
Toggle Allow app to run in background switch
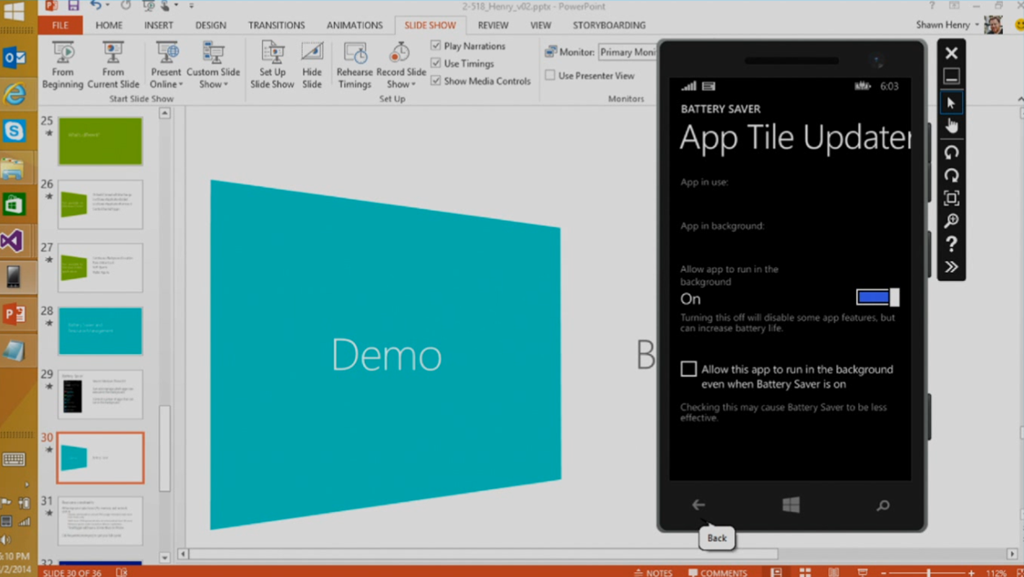pyautogui.click(x=878, y=298)
